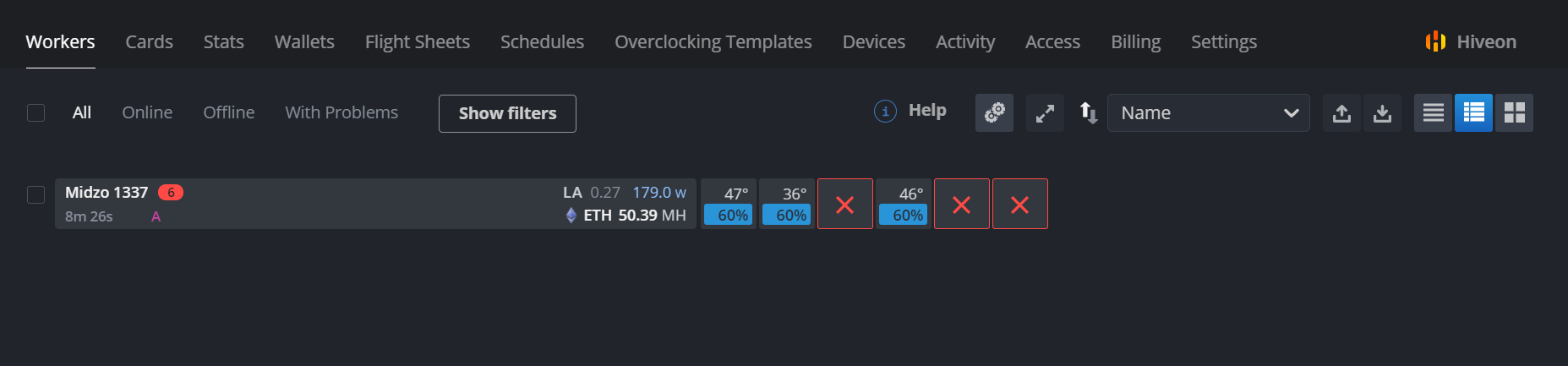Tick the Midzo 1337 worker checkbox
1568x366 pixels.
tap(36, 194)
